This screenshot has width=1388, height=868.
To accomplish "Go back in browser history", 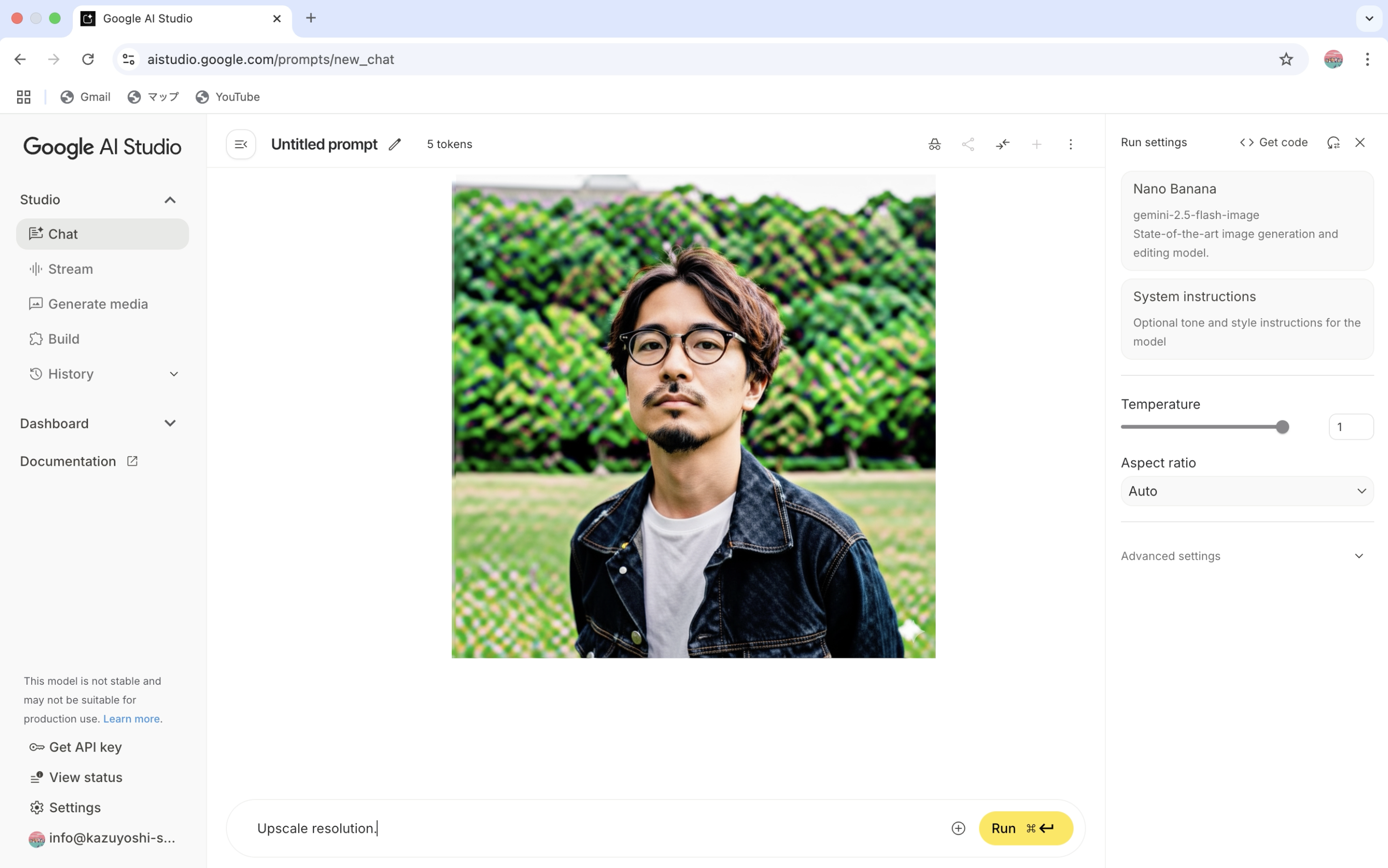I will coord(20,59).
